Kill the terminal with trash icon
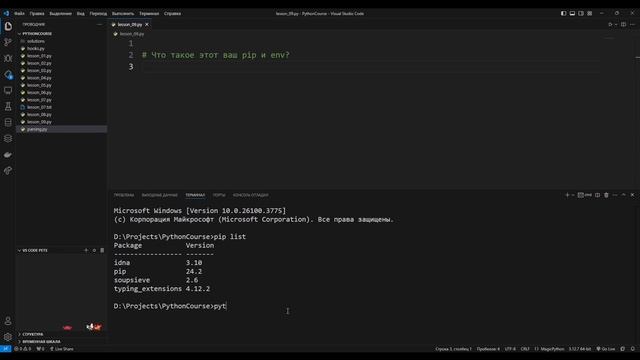This screenshot has height=360, width=640. [606, 195]
